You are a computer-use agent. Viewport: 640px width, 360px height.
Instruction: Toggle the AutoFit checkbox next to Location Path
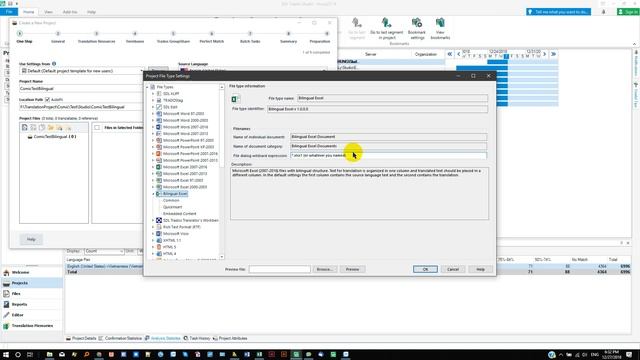[47, 100]
